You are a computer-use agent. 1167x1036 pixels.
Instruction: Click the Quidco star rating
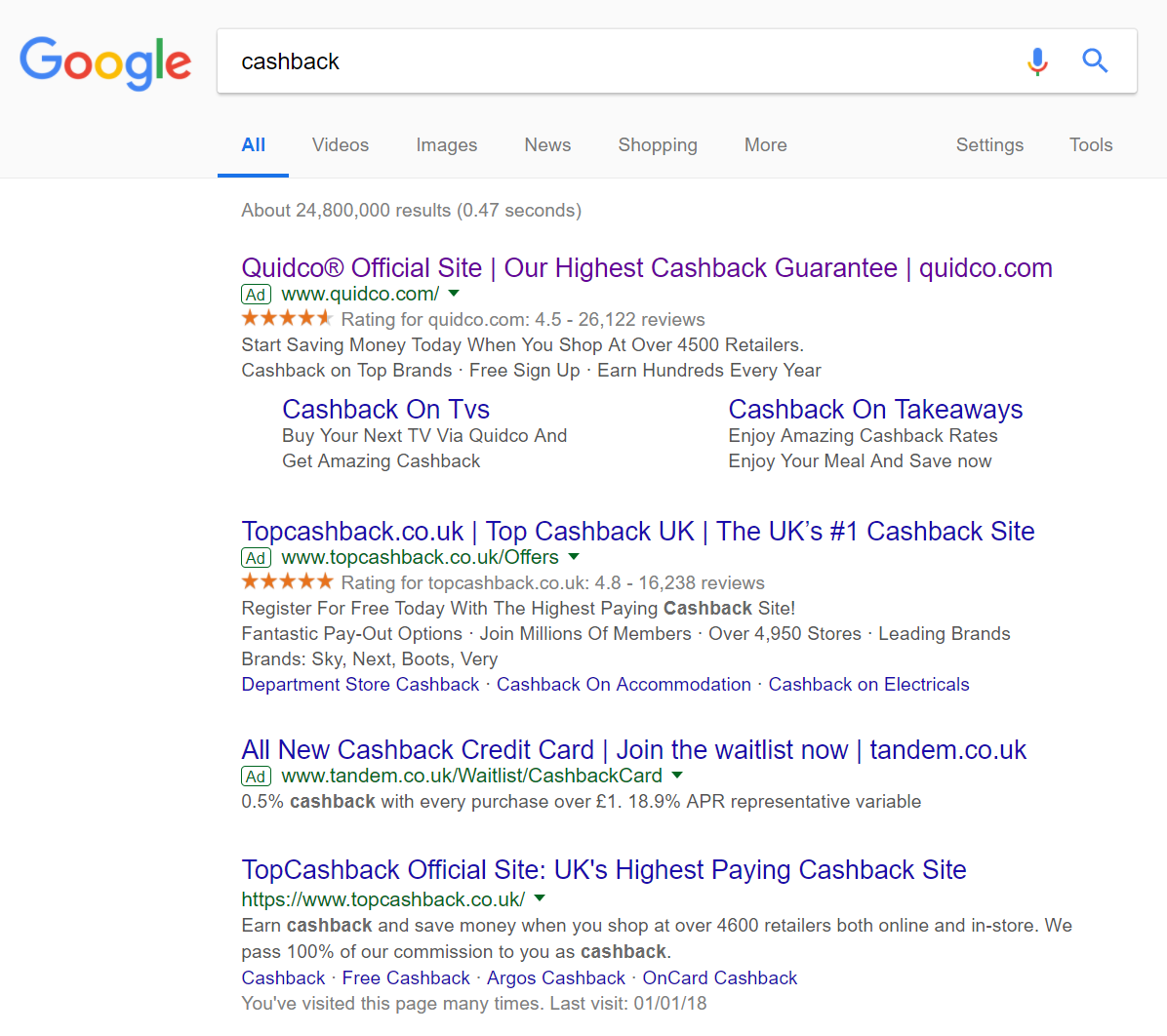287,319
